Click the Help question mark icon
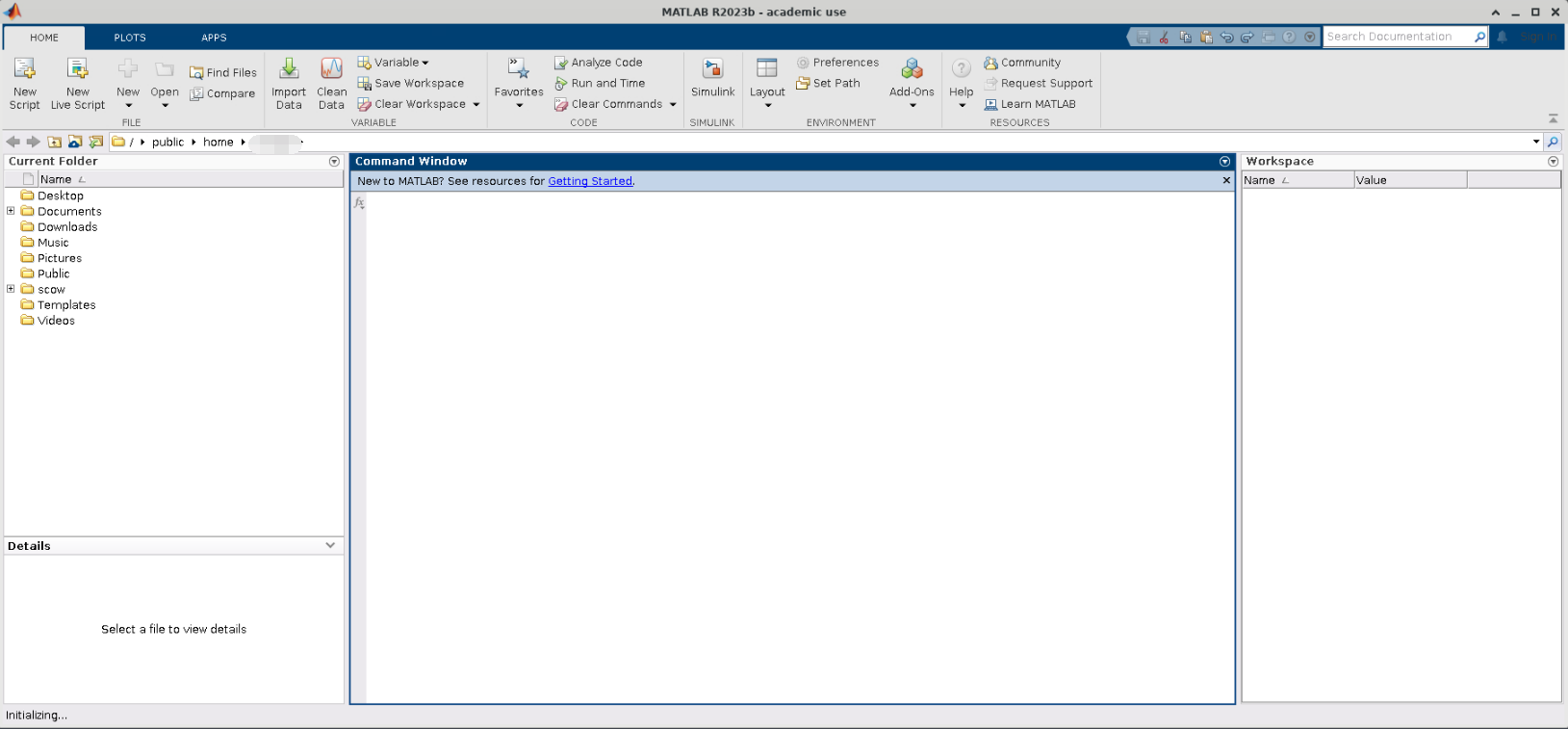This screenshot has height=729, width=1568. 962,68
